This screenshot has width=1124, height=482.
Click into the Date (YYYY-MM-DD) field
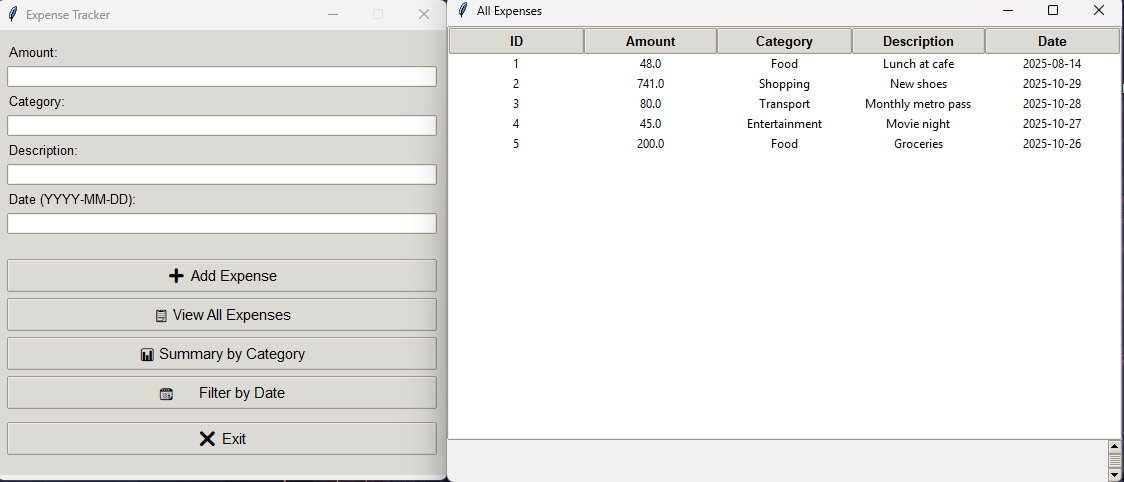(x=222, y=224)
